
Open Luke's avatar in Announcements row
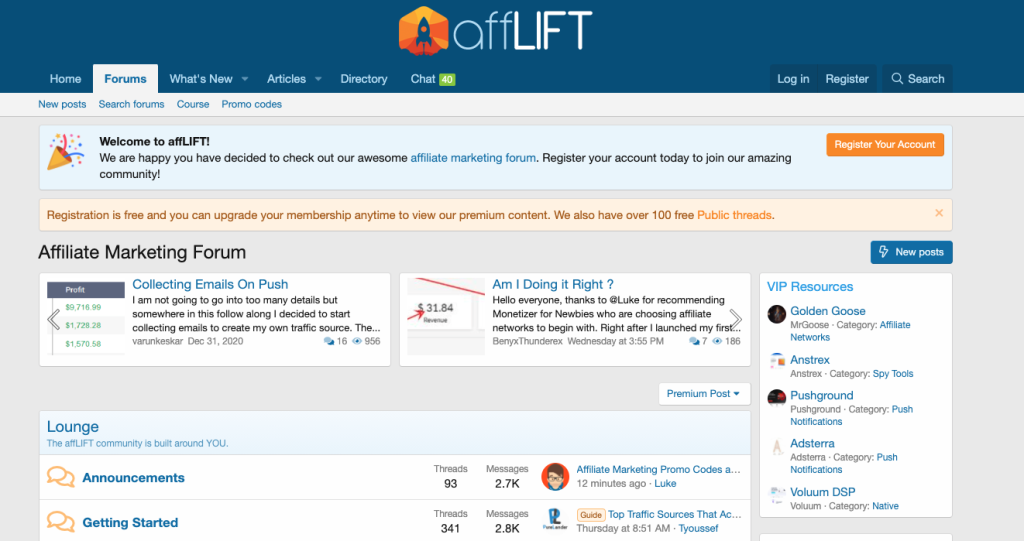[555, 476]
